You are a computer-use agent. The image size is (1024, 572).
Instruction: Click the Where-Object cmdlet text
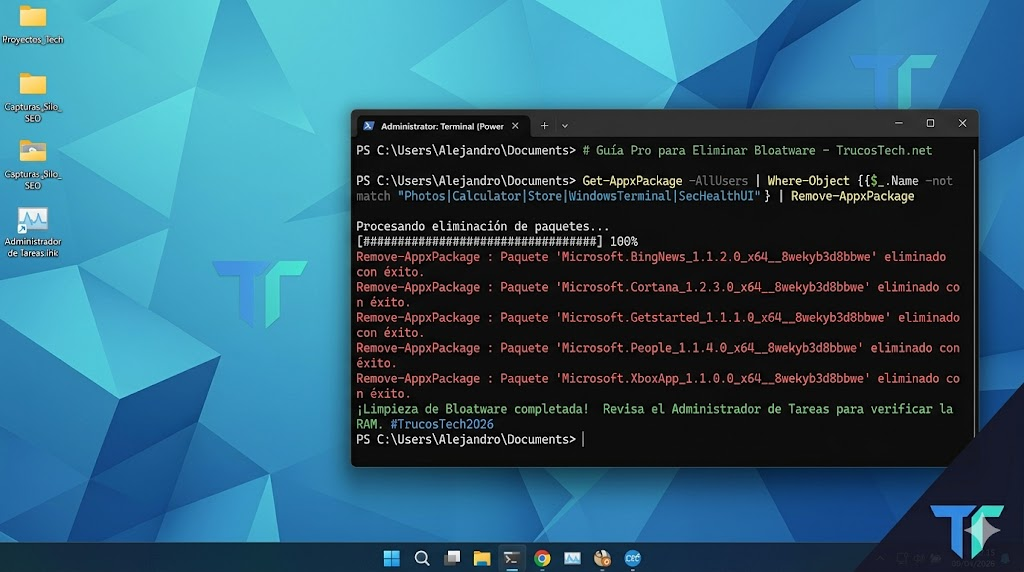[808, 181]
